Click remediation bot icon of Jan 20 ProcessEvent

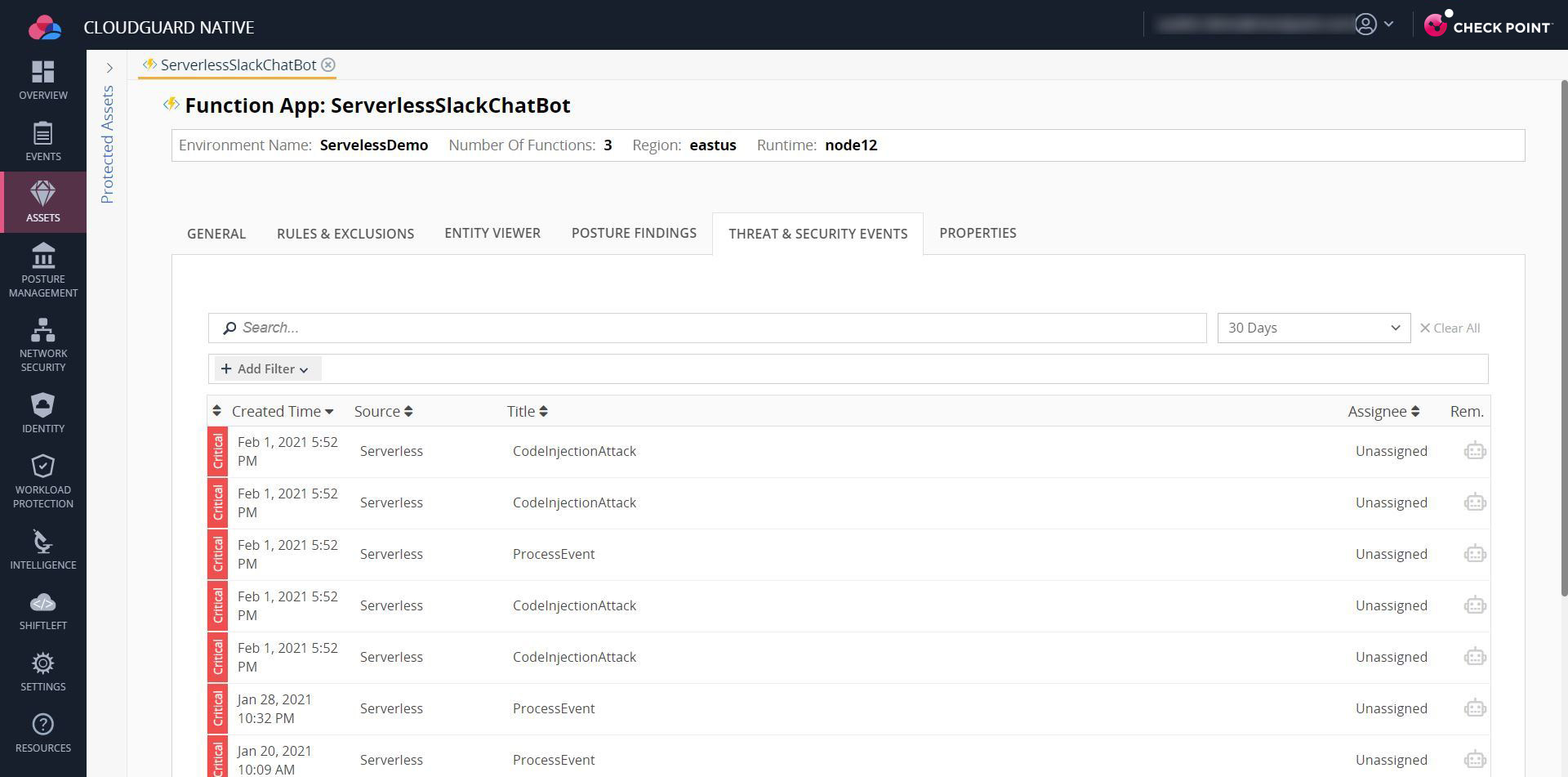tap(1475, 759)
